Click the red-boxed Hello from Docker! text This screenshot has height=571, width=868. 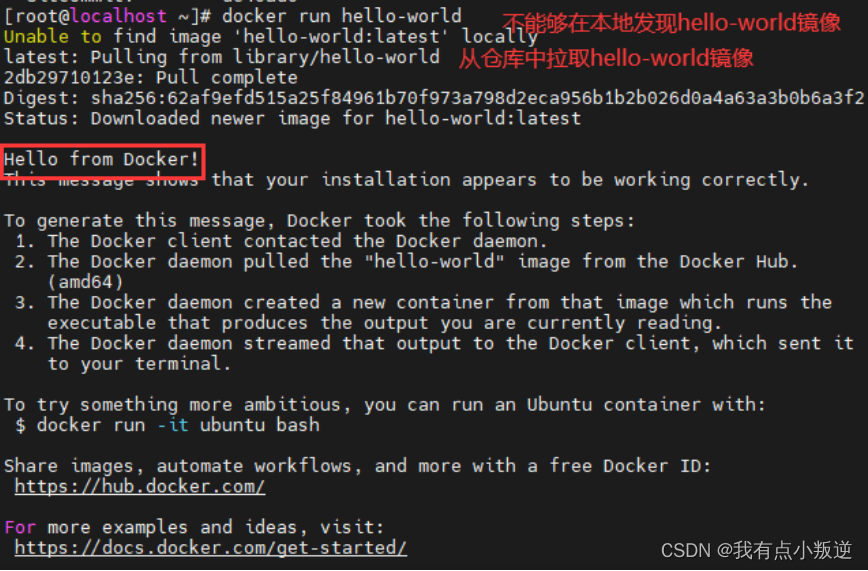[x=101, y=160]
